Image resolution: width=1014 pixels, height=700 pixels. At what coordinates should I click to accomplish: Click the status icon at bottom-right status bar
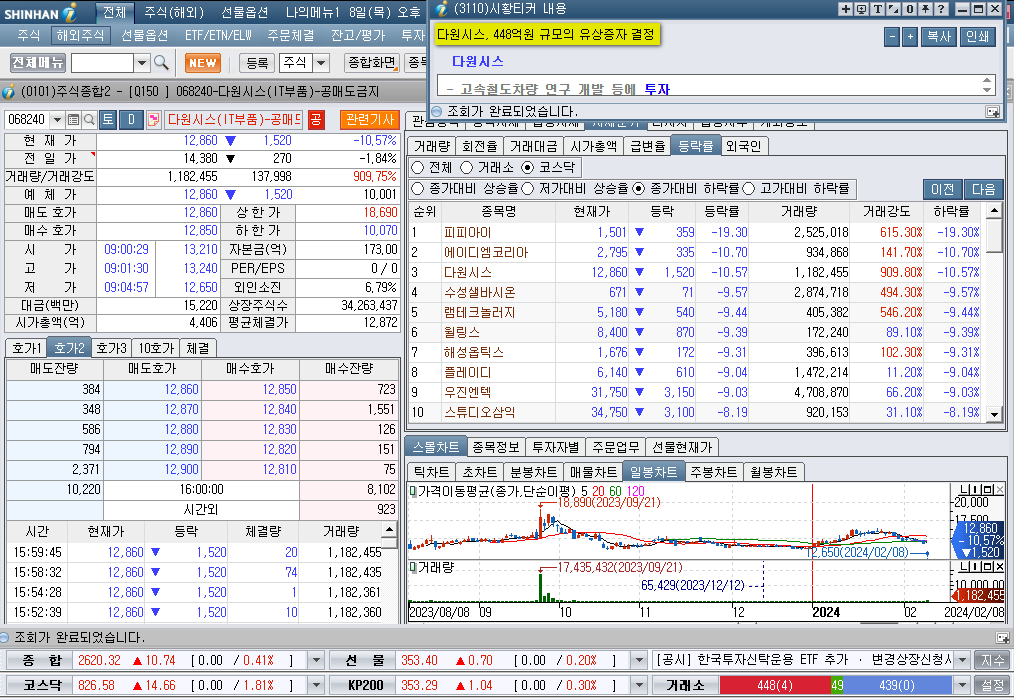click(x=1002, y=638)
